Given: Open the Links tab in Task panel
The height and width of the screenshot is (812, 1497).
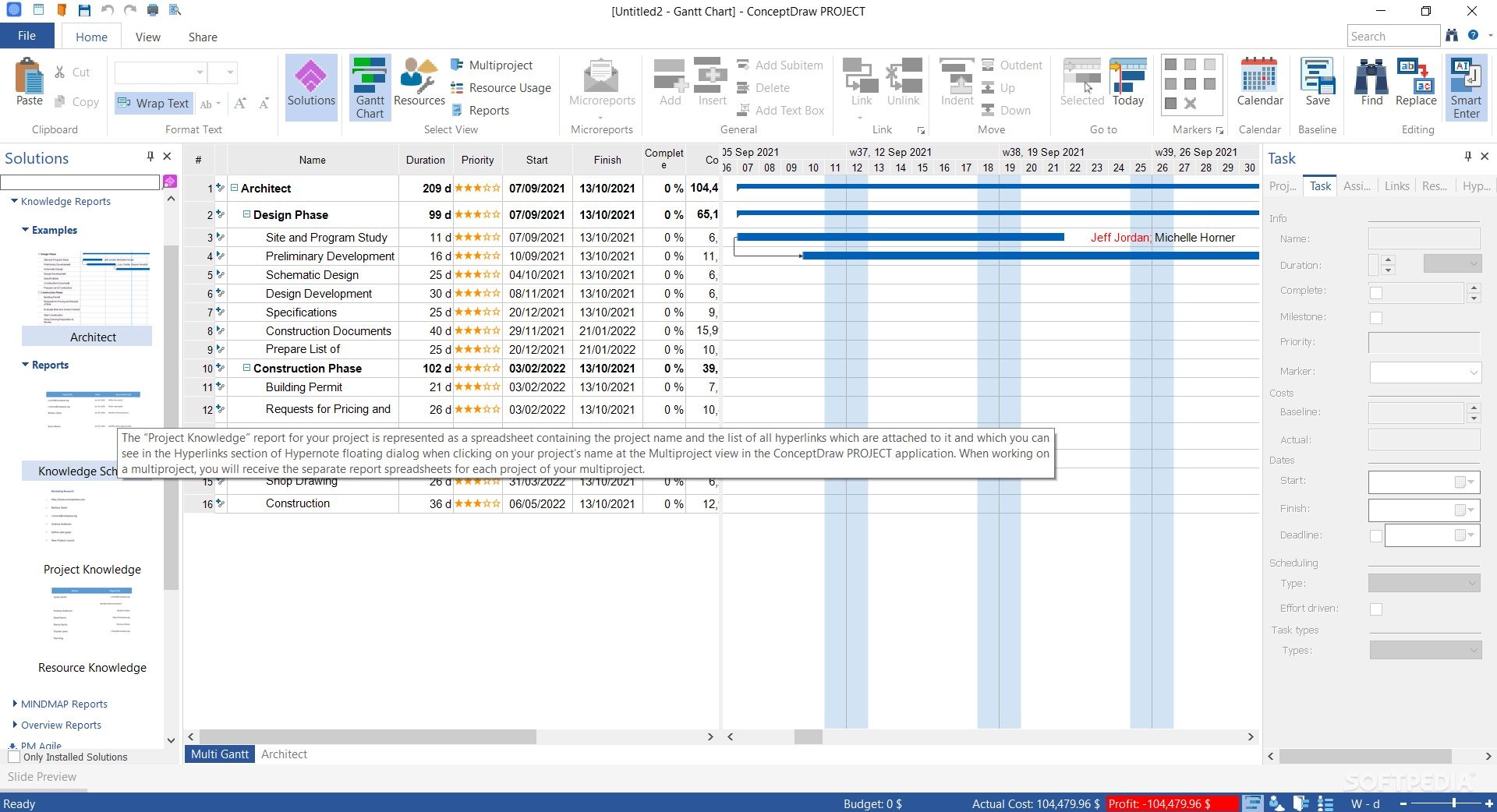Looking at the screenshot, I should (x=1396, y=186).
